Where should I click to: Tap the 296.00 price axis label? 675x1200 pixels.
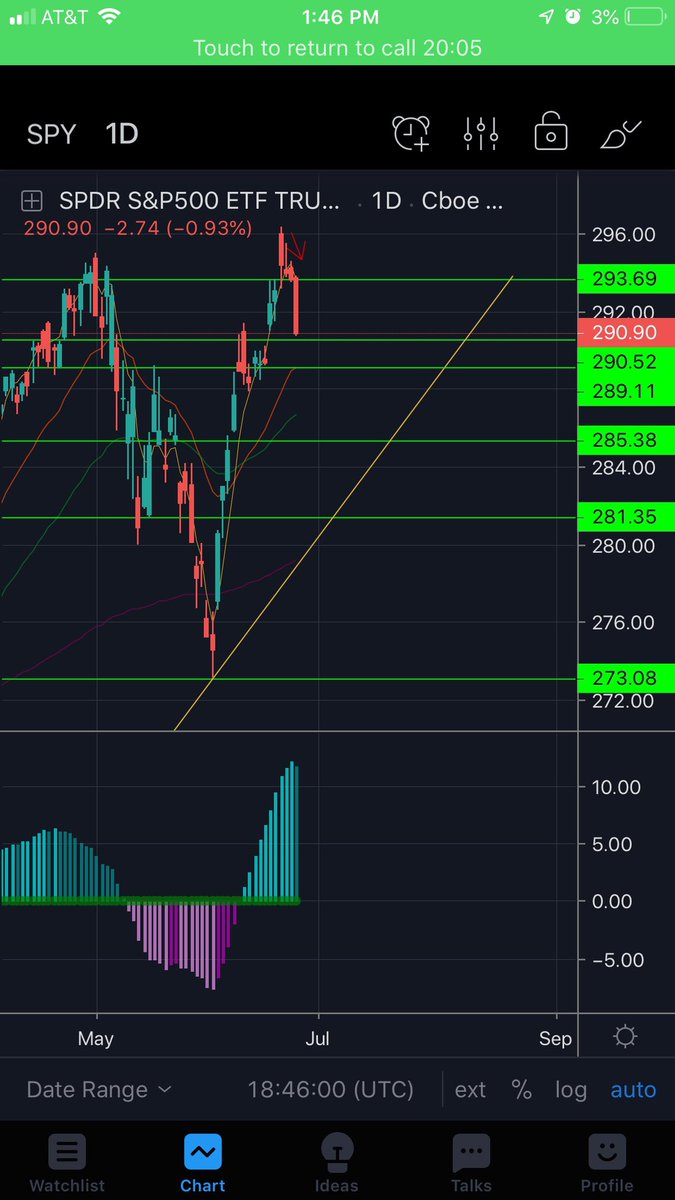pyautogui.click(x=622, y=235)
